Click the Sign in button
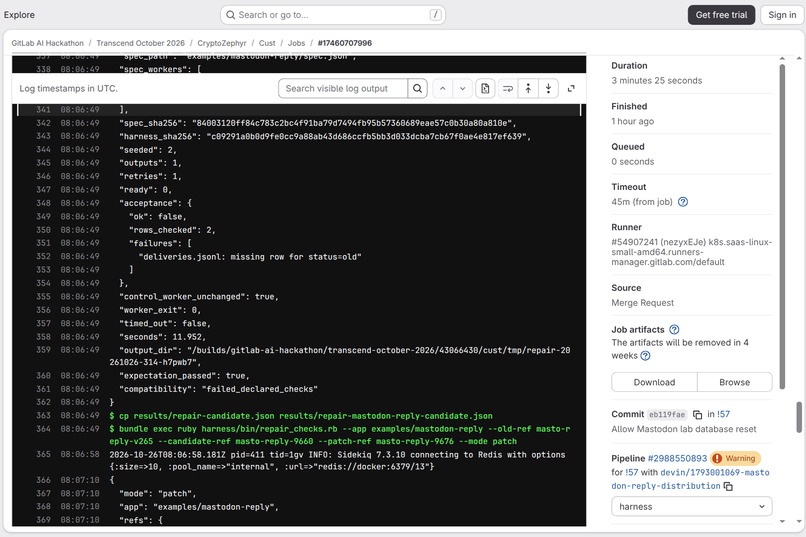Screen dimensions: 806x537 pos(782,15)
